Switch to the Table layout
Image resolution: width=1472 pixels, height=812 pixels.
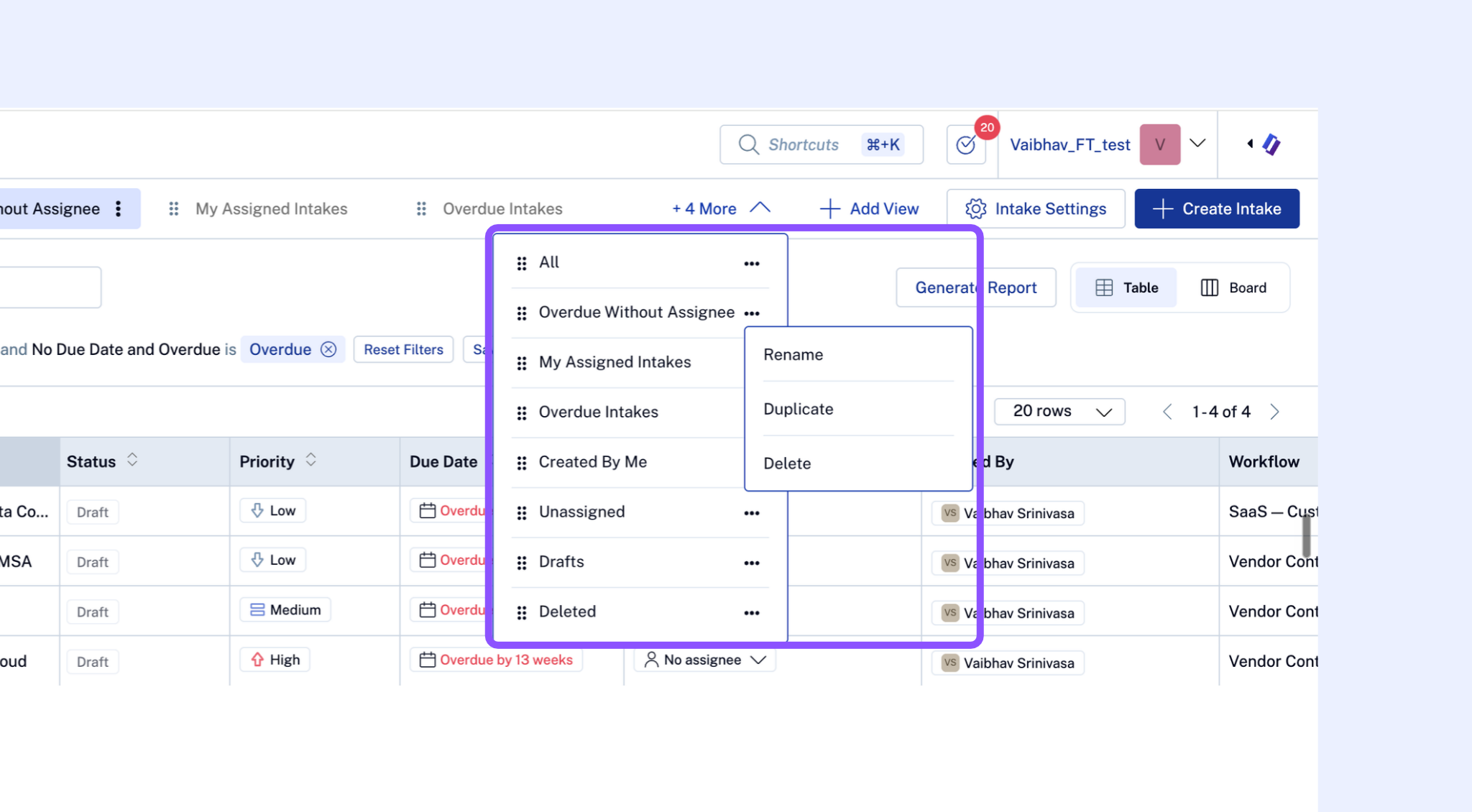[1126, 287]
